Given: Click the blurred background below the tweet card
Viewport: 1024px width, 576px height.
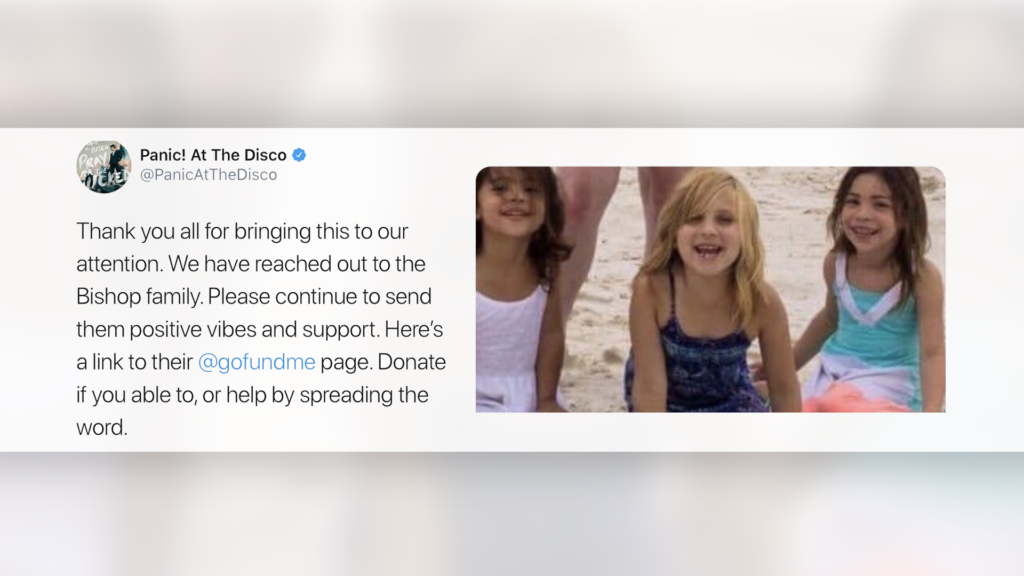Looking at the screenshot, I should 512,514.
